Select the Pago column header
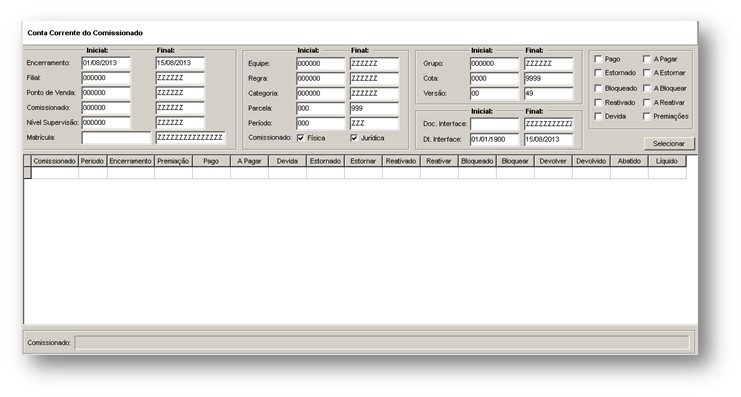741x397 pixels. click(211, 161)
